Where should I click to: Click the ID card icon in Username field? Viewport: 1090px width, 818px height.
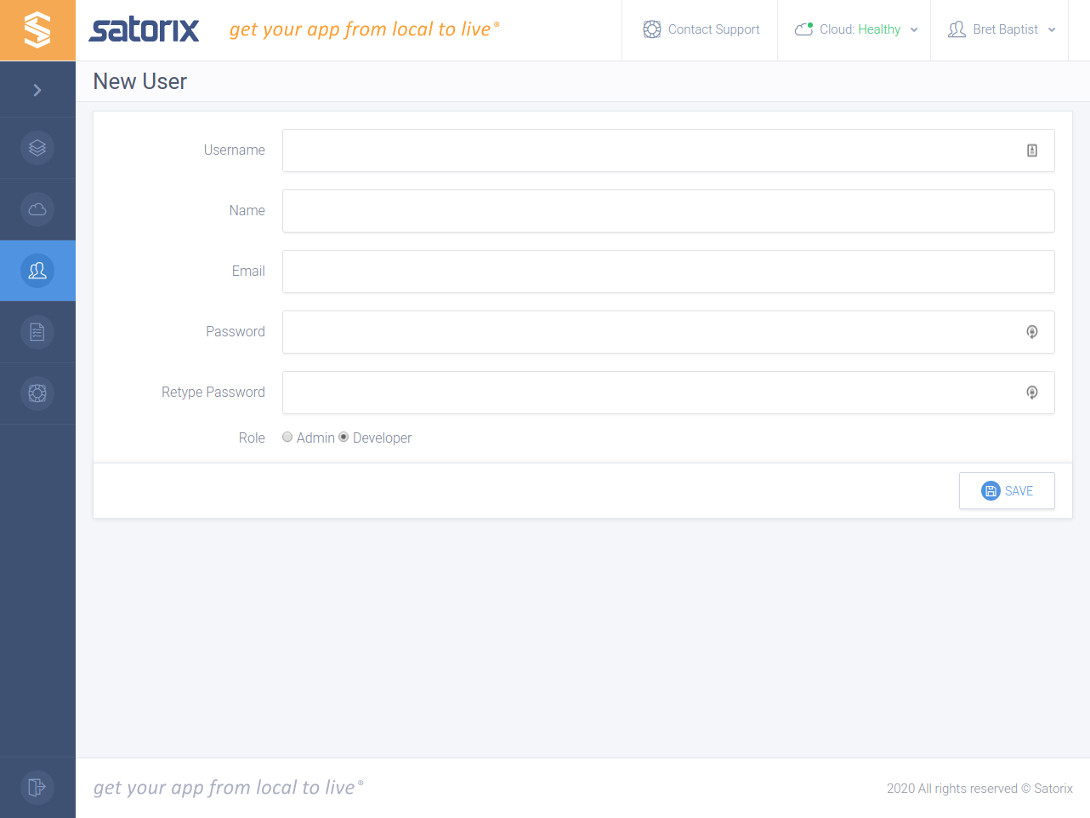point(1032,149)
